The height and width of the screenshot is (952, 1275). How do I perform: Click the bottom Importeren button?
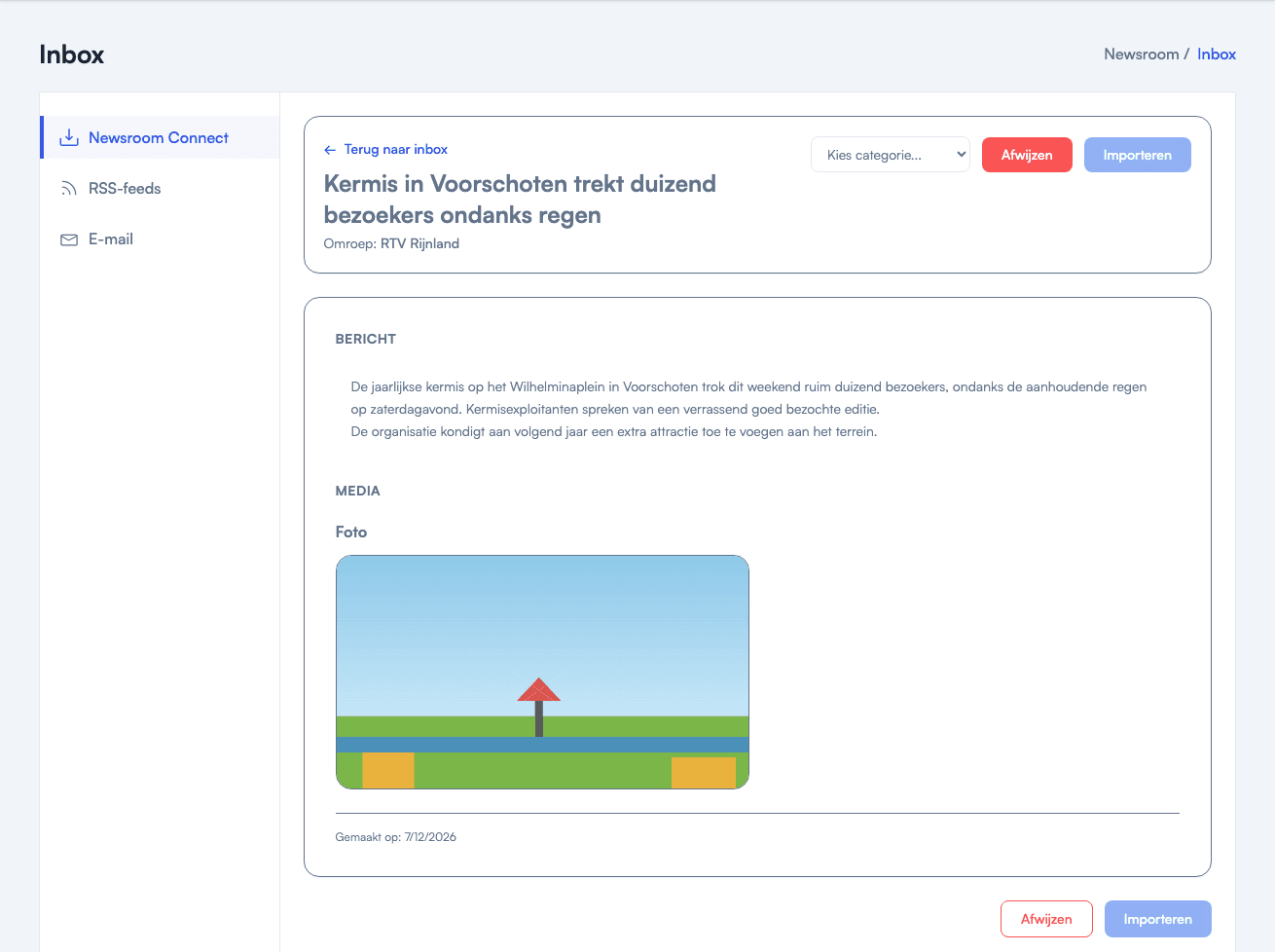click(x=1158, y=919)
